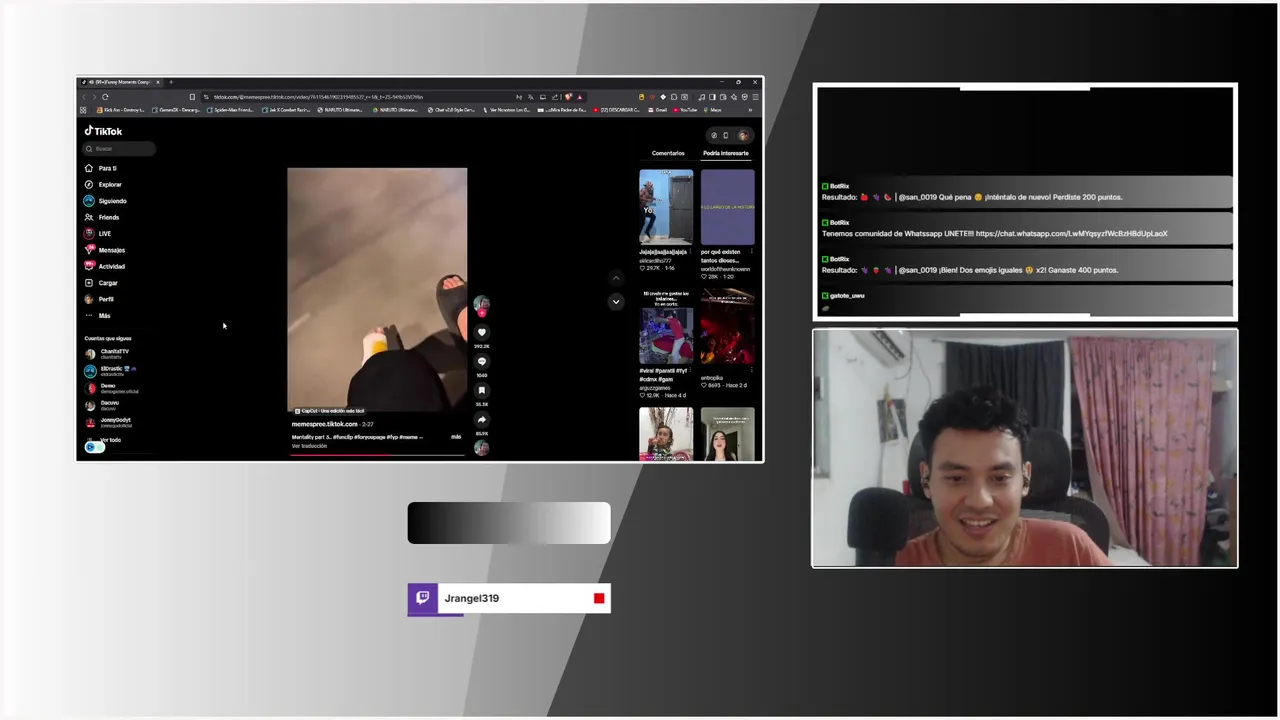Viewport: 1280px width, 720px height.
Task: Open the Brave shields lion icon
Action: pyautogui.click(x=568, y=97)
